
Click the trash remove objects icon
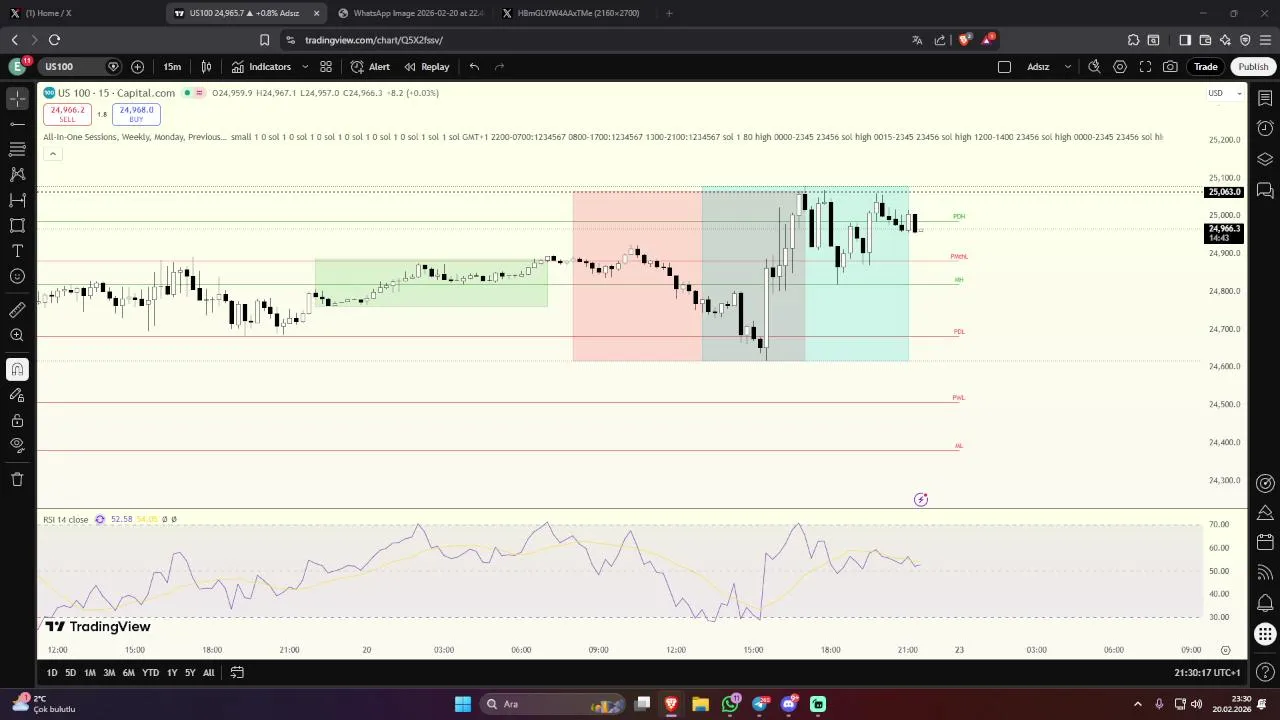tap(17, 479)
